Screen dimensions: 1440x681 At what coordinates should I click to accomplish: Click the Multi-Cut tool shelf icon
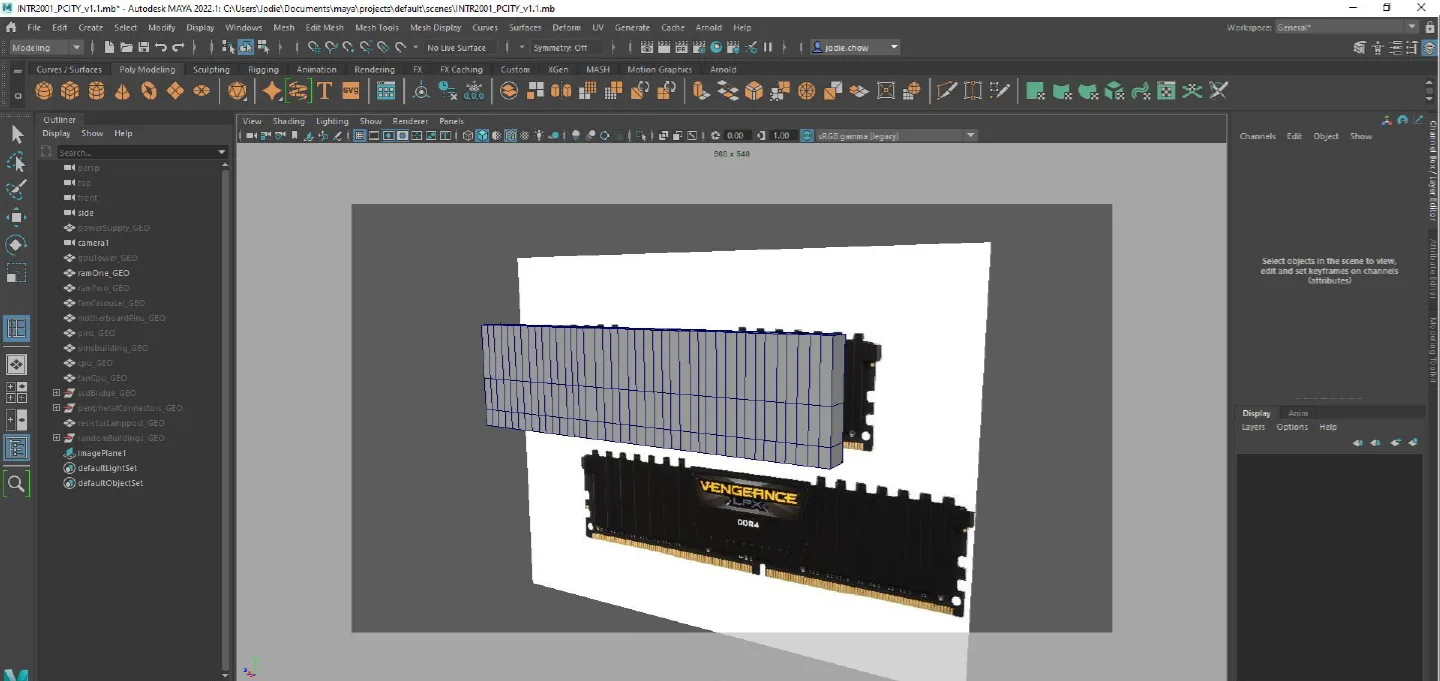(x=946, y=91)
